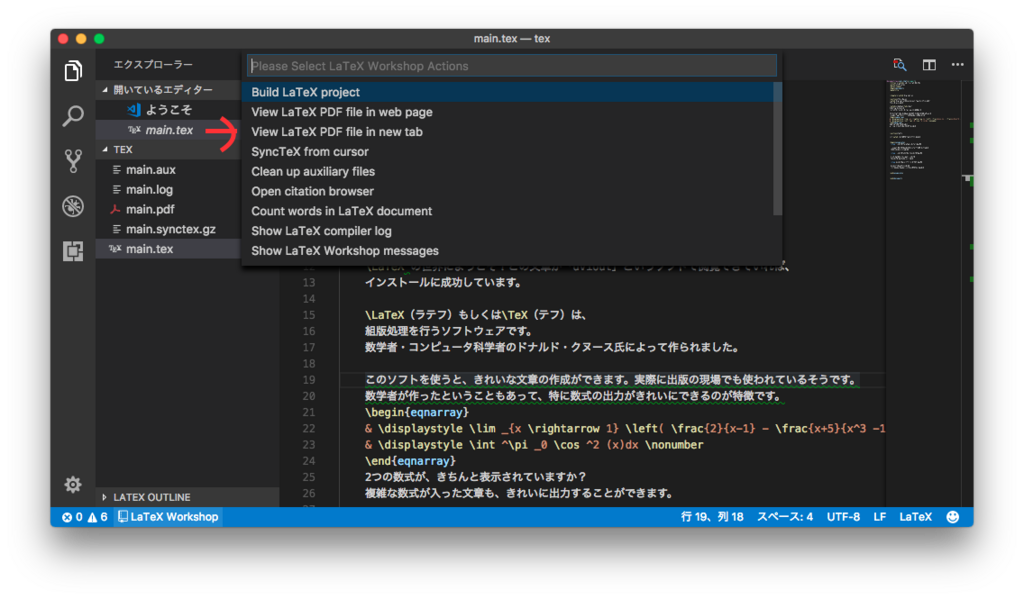Select Open citation browser

tap(507, 191)
